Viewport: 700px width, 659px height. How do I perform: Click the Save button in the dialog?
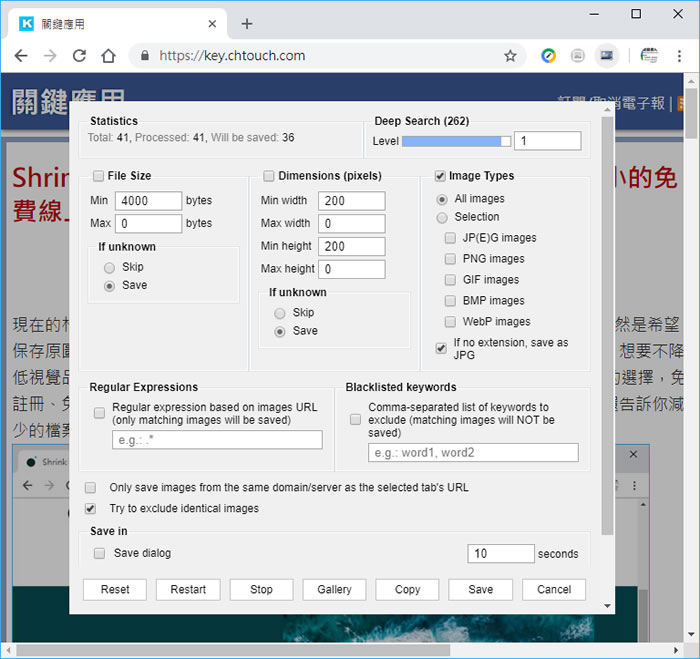(481, 589)
